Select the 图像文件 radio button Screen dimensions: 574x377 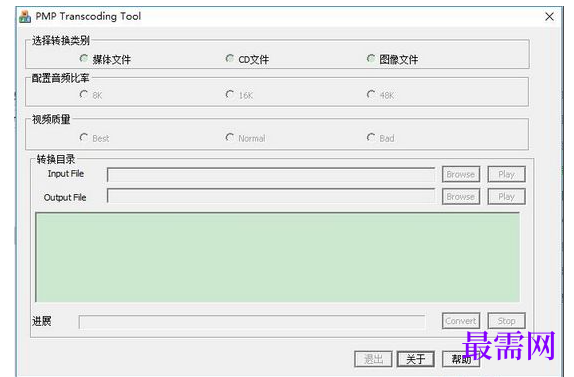click(x=371, y=58)
